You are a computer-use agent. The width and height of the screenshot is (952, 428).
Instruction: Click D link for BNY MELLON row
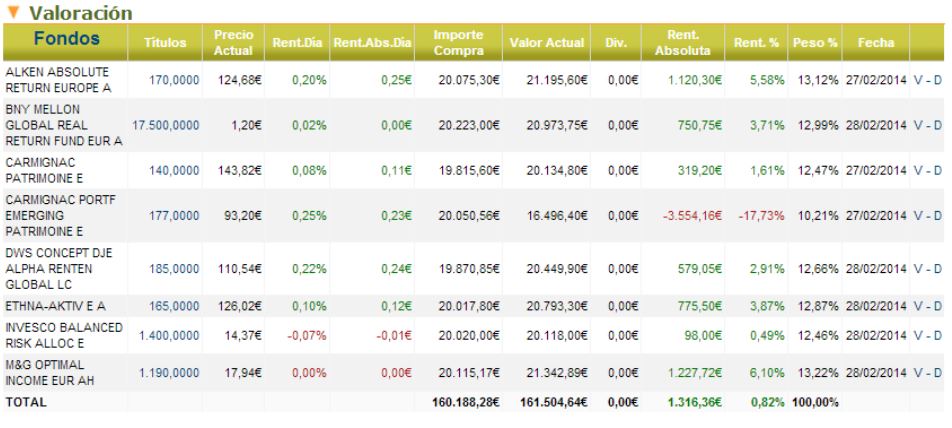937,125
